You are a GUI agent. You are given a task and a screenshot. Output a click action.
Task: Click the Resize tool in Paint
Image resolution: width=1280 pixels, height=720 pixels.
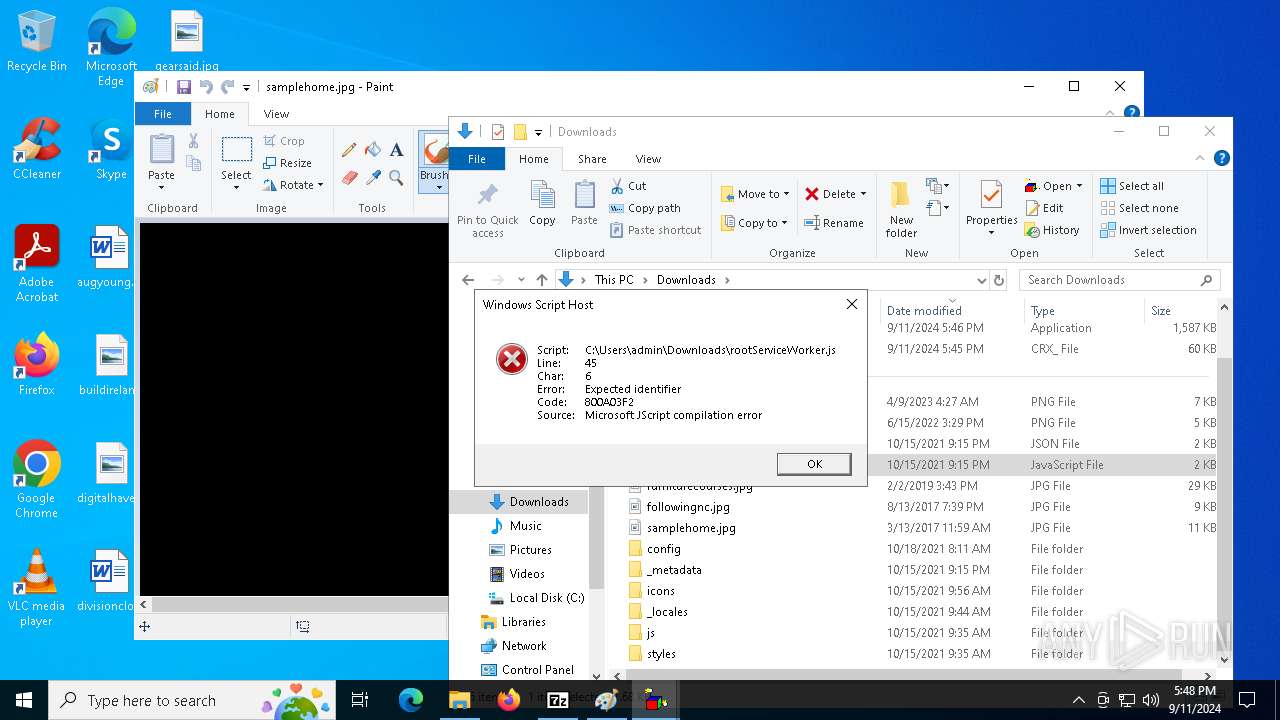tap(287, 163)
